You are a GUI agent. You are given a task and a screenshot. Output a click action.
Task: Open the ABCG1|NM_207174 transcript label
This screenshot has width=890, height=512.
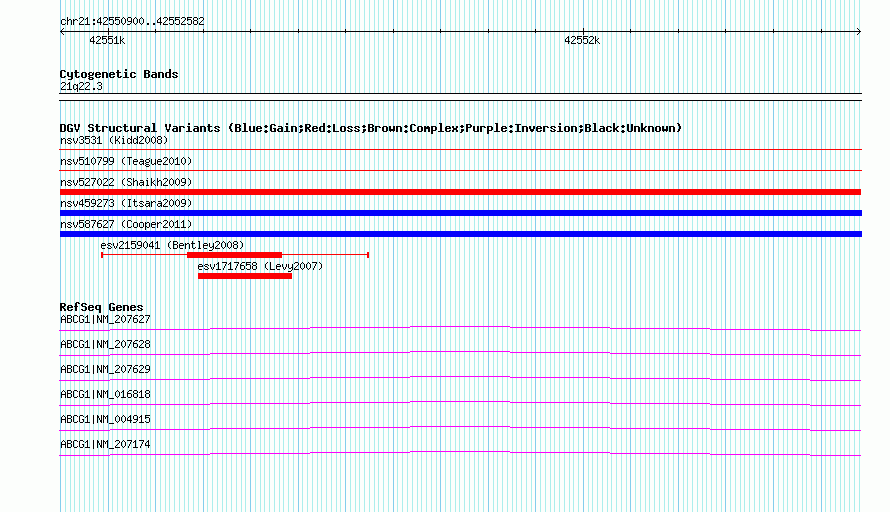[105, 444]
